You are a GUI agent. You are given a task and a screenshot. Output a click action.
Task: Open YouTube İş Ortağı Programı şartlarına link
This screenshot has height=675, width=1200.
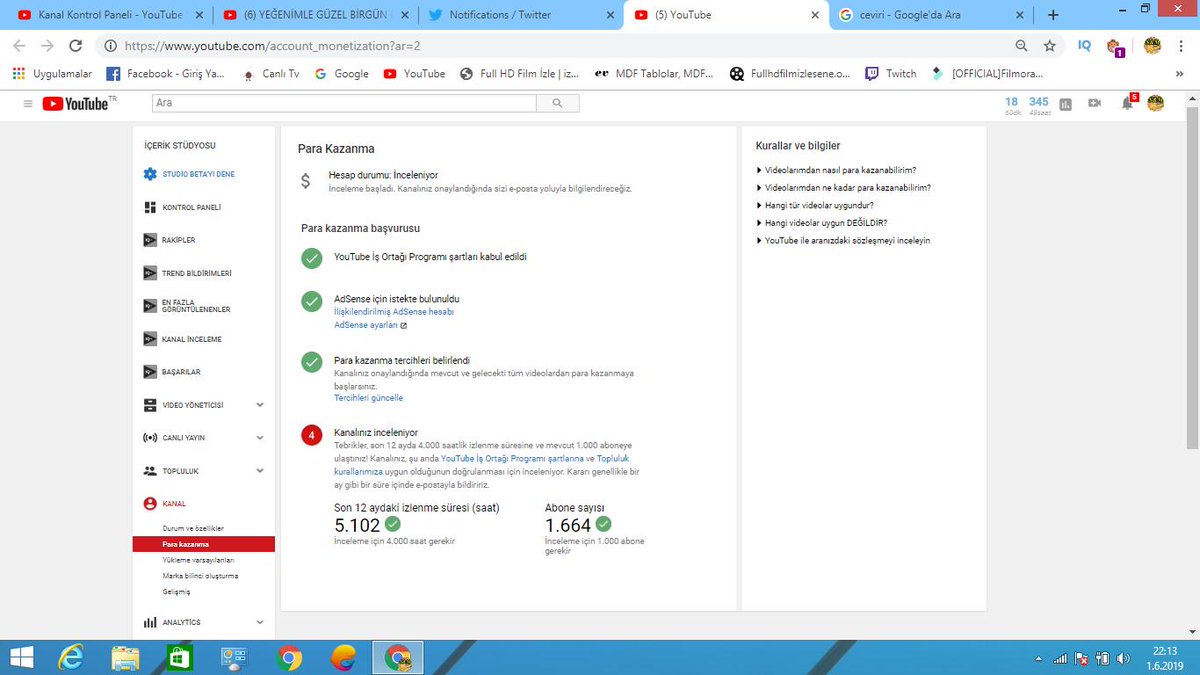click(x=513, y=458)
